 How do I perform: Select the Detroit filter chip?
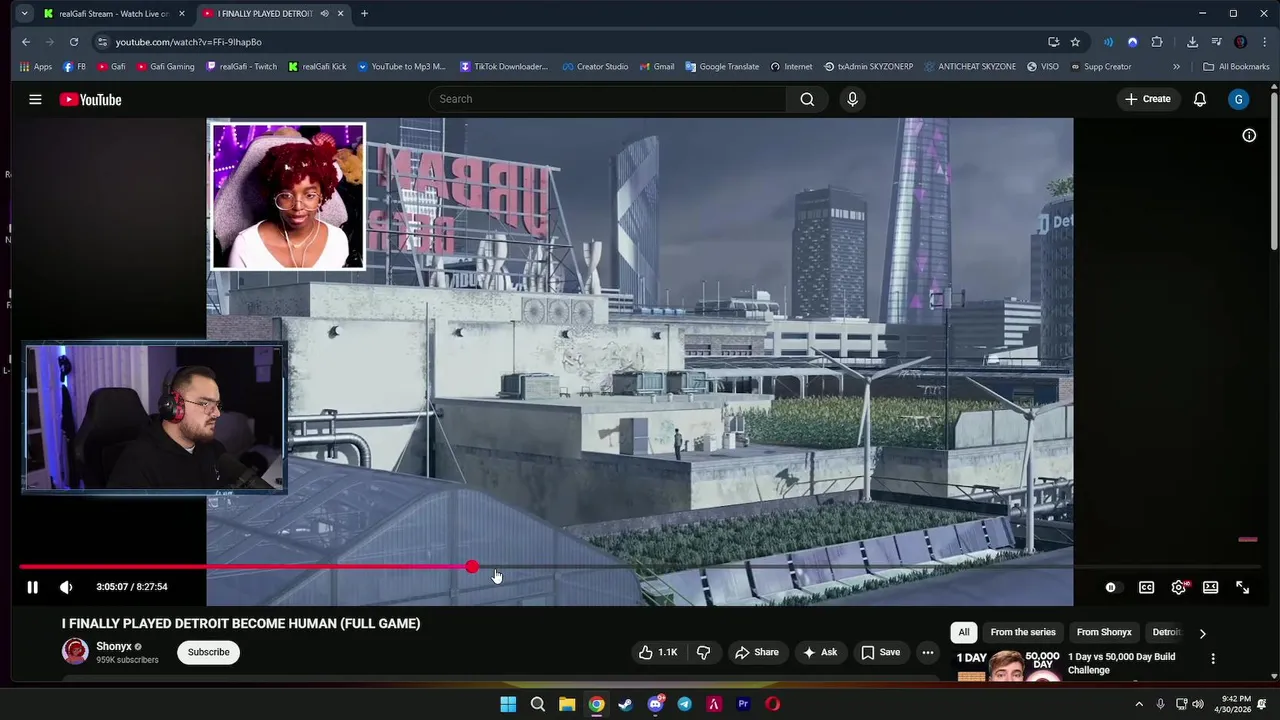(x=1166, y=632)
